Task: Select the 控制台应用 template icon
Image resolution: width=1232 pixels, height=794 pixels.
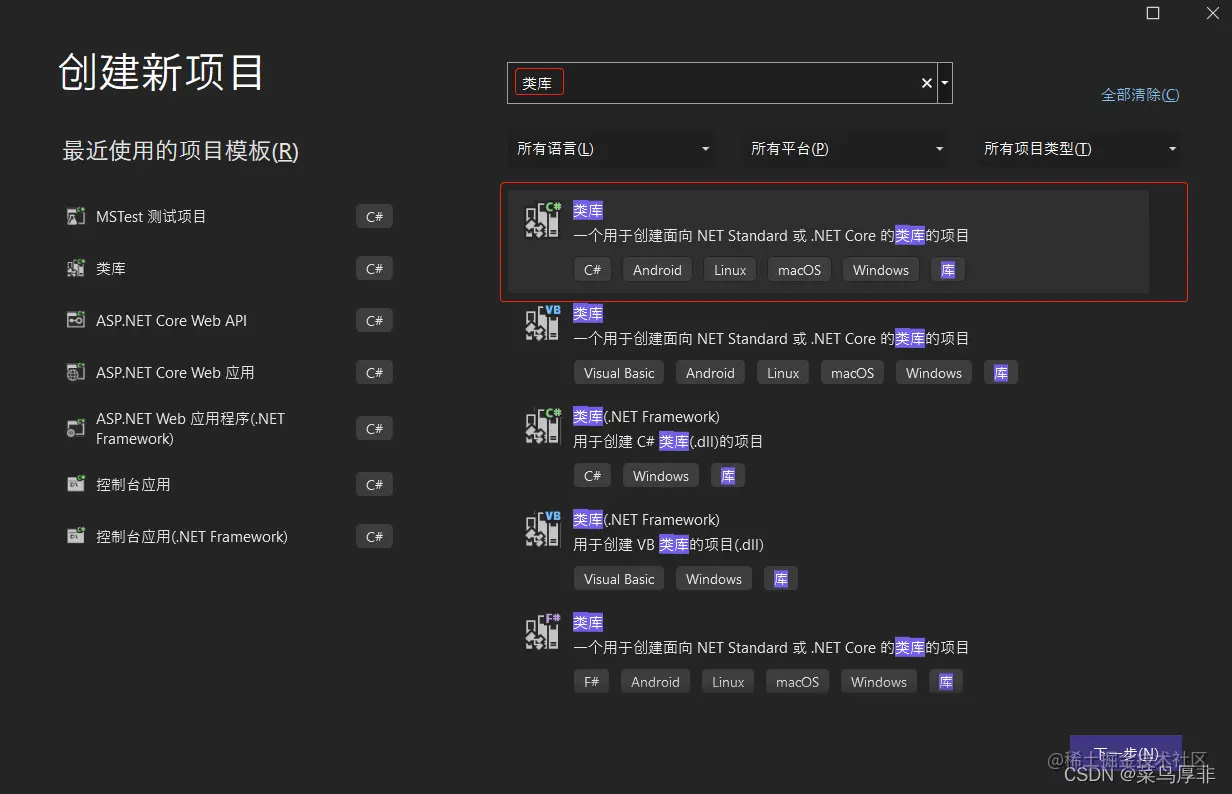Action: (x=75, y=484)
